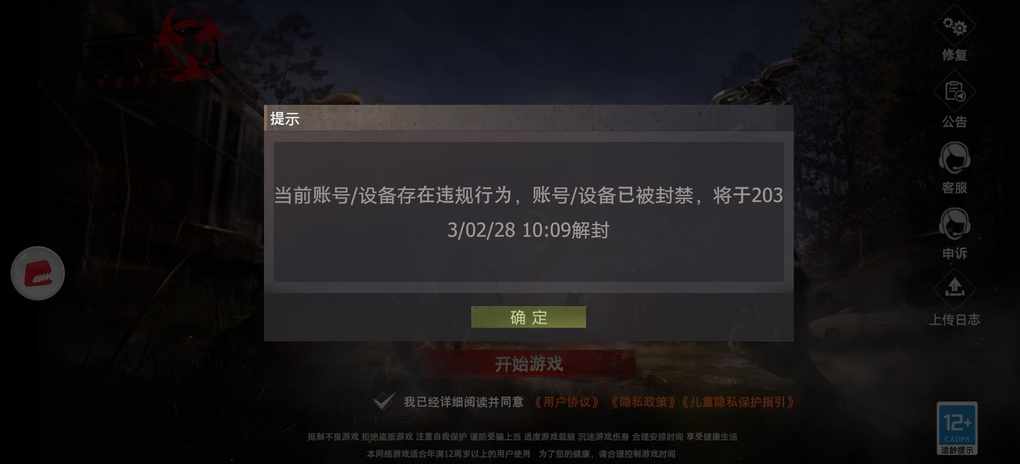The height and width of the screenshot is (464, 1020).
Task: Click the 上传日志 label text
Action: (x=954, y=320)
